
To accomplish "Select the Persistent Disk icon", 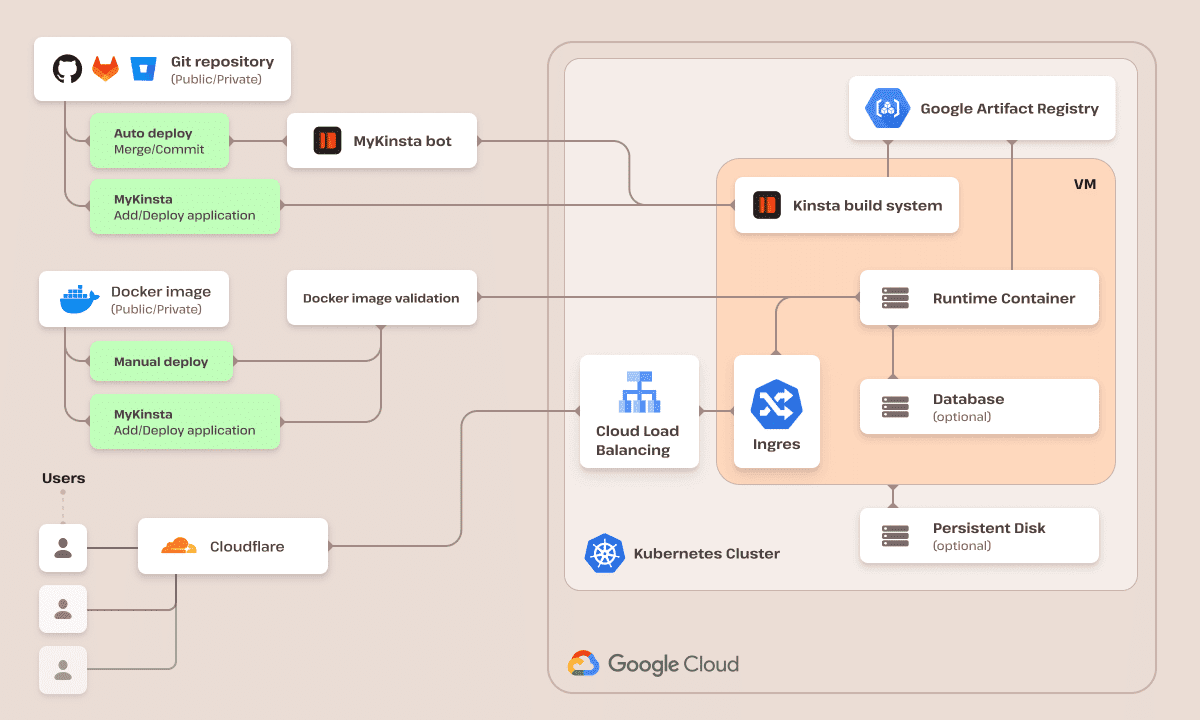I will 897,535.
